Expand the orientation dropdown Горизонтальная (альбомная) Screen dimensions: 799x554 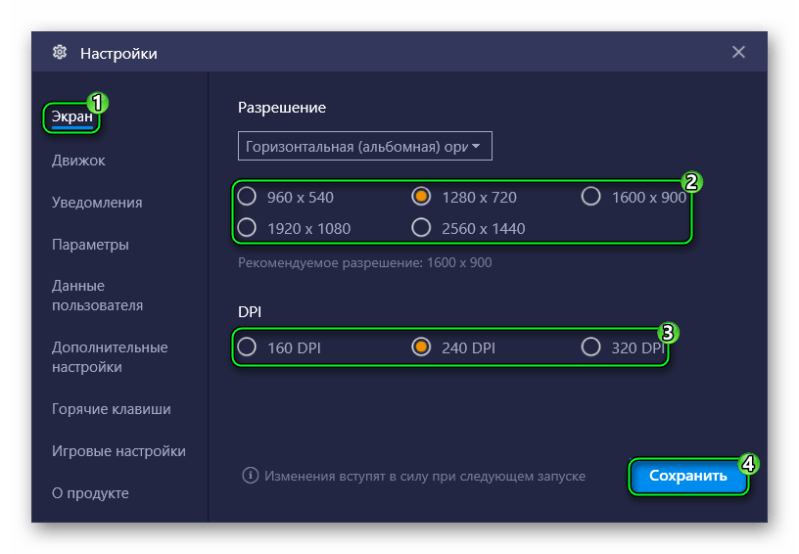[365, 146]
